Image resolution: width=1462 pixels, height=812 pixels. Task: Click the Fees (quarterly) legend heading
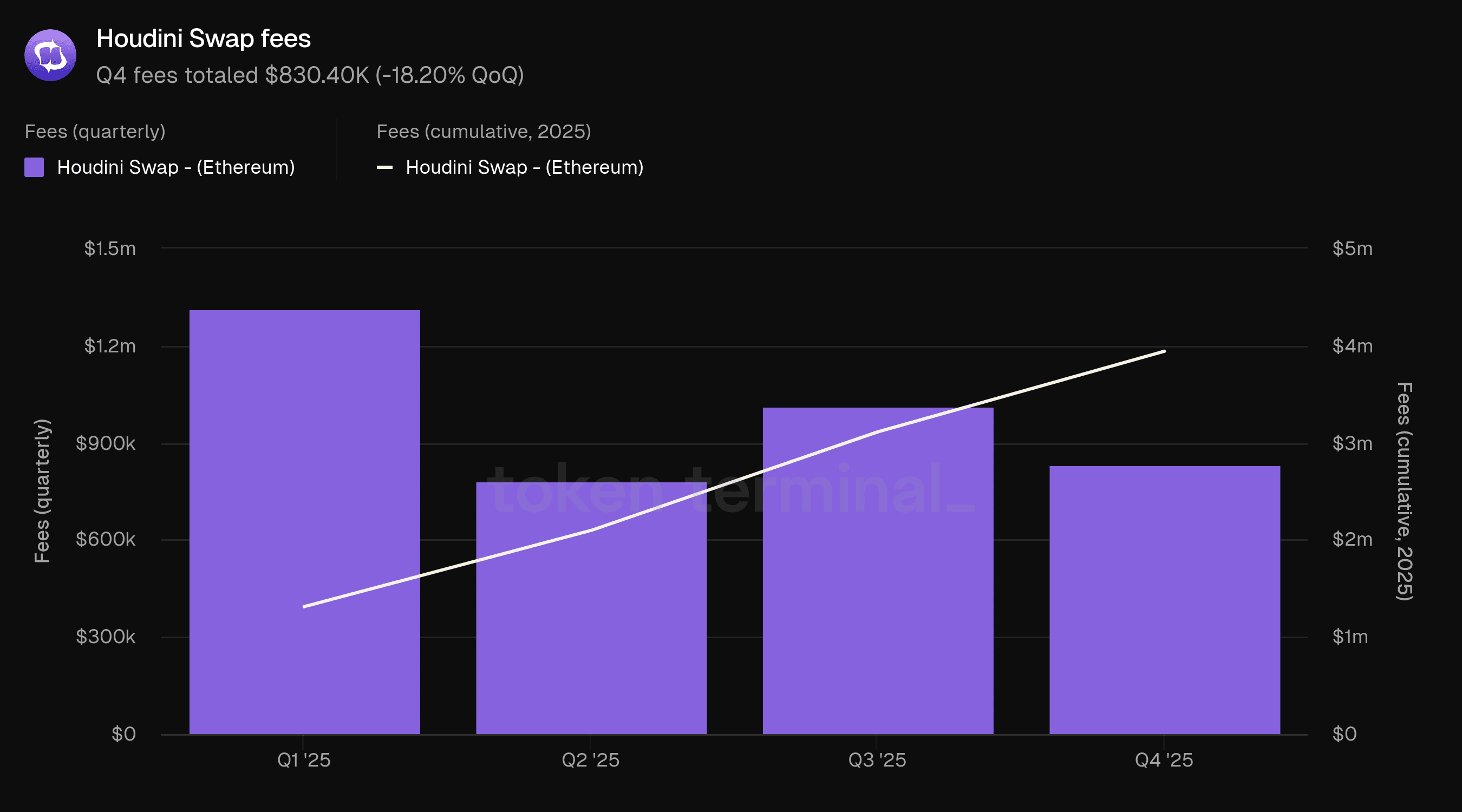tap(95, 132)
